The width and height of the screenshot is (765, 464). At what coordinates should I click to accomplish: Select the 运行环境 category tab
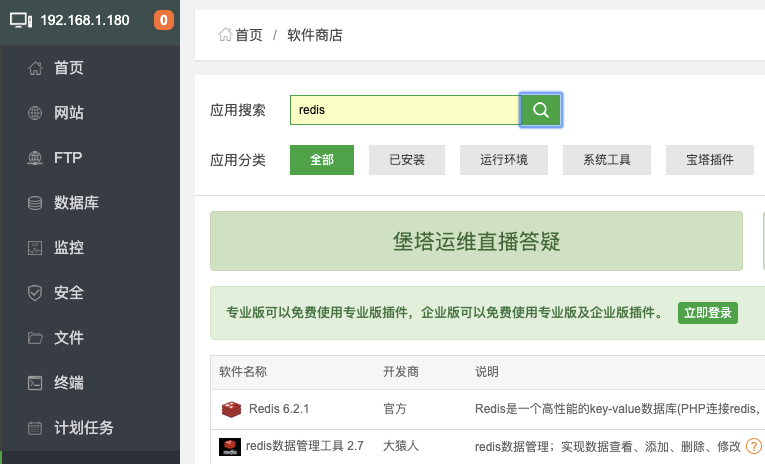click(504, 160)
